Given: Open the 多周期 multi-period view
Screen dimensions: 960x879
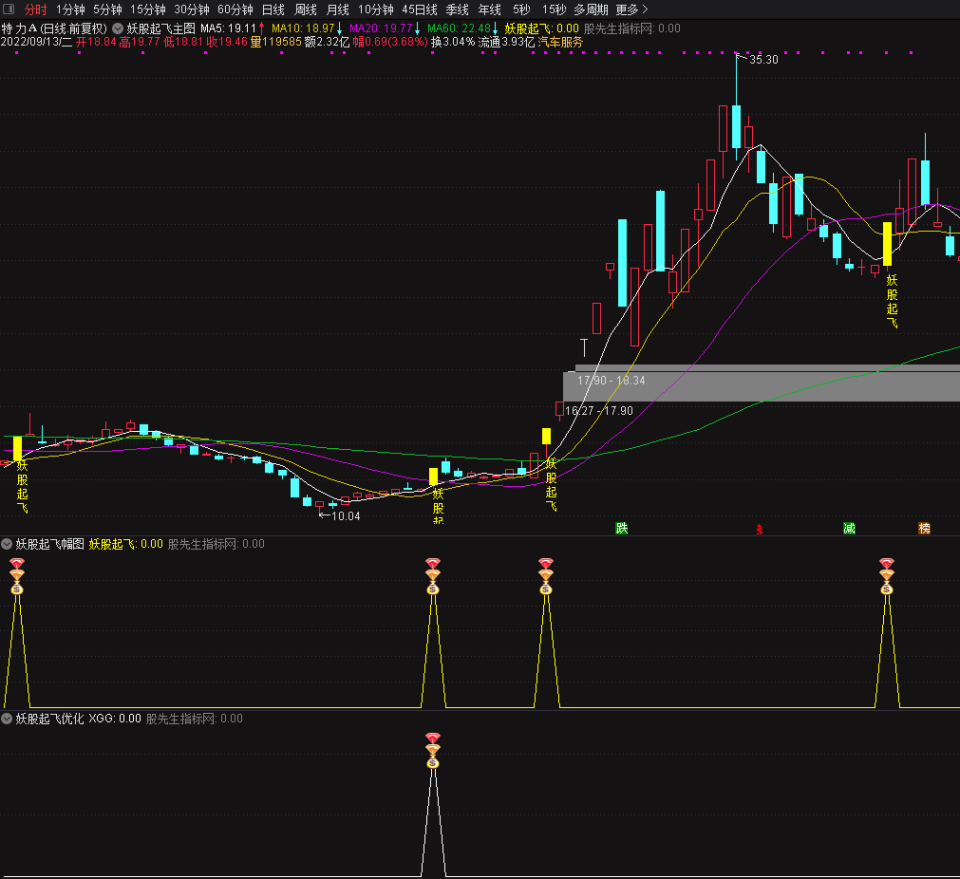Looking at the screenshot, I should pos(591,10).
